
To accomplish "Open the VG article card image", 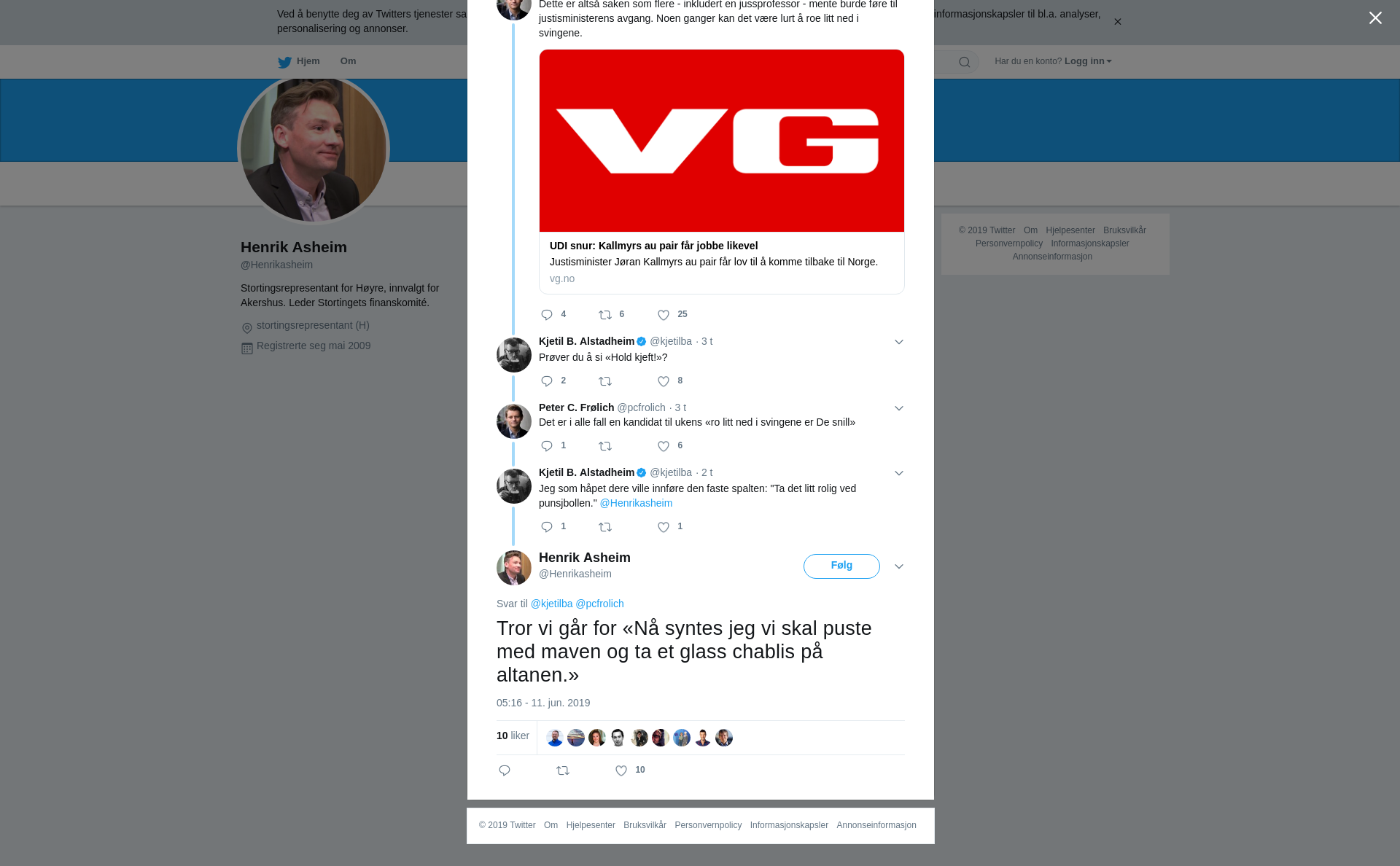I will (722, 141).
